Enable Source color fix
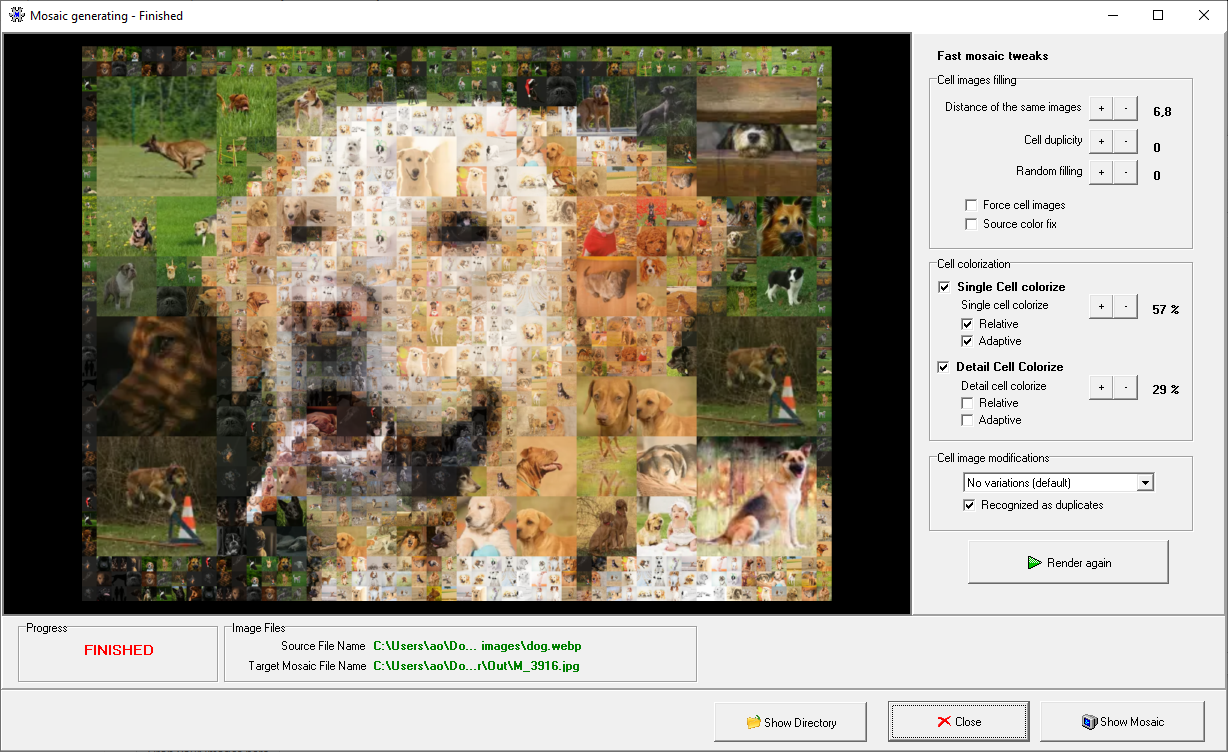The width and height of the screenshot is (1228, 752). click(971, 223)
